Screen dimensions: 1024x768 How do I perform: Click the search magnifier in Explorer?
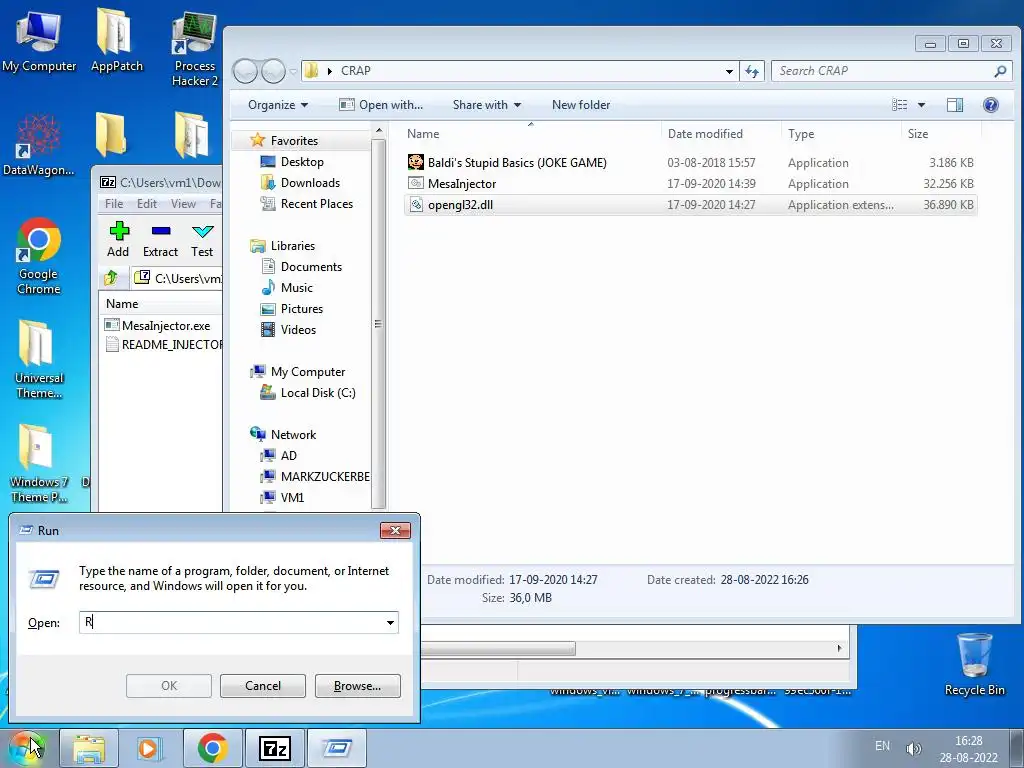click(x=1000, y=71)
